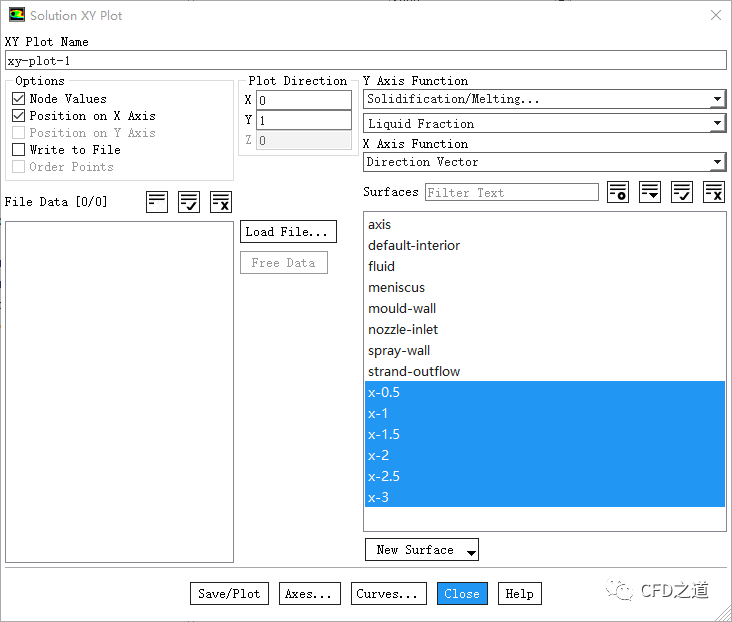Select strand-outflow in the surfaces list
Screen dimensions: 732x622
[x=414, y=371]
